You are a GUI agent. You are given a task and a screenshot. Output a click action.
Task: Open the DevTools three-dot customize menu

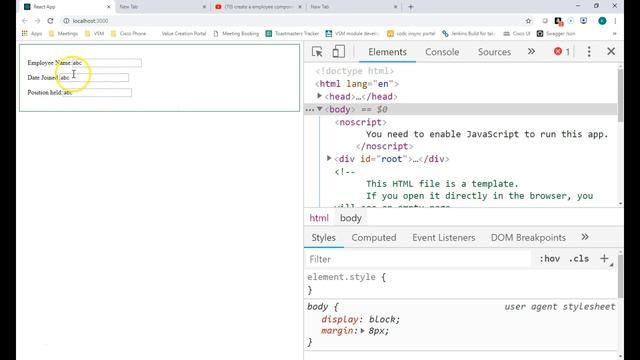[589, 51]
